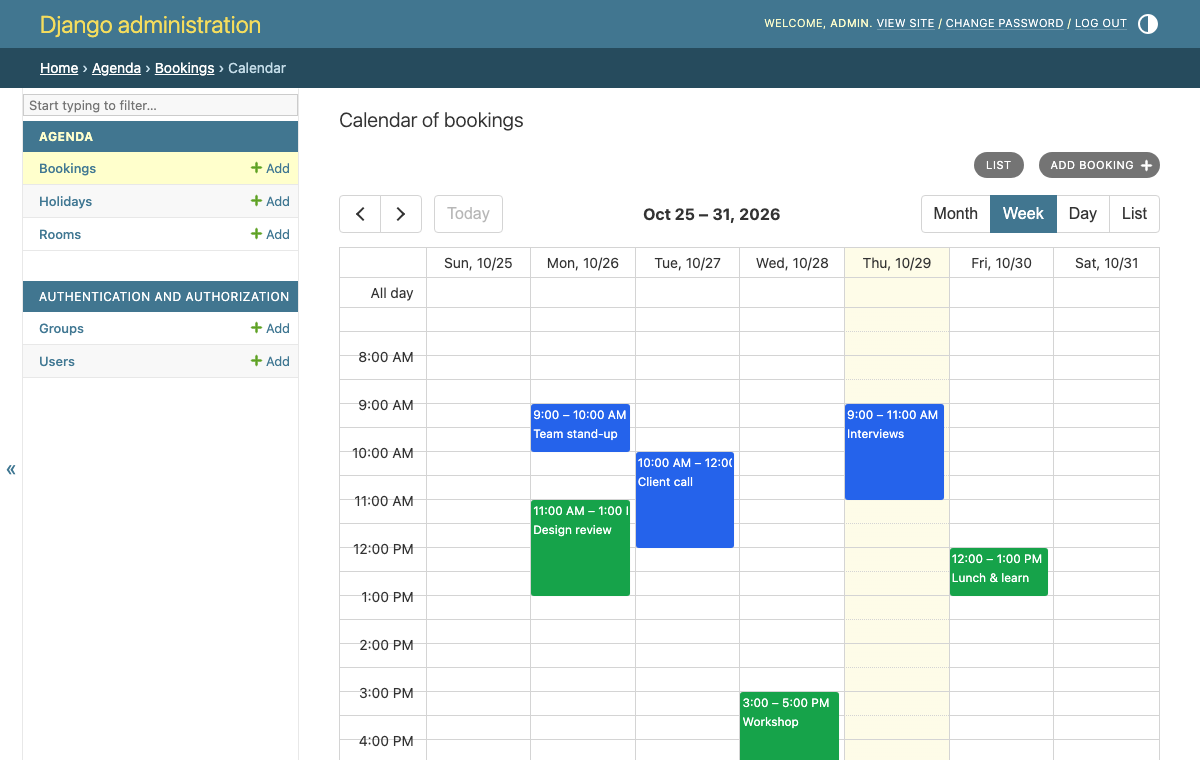Open the Lunch & learn event
This screenshot has width=1200, height=760.
click(999, 572)
